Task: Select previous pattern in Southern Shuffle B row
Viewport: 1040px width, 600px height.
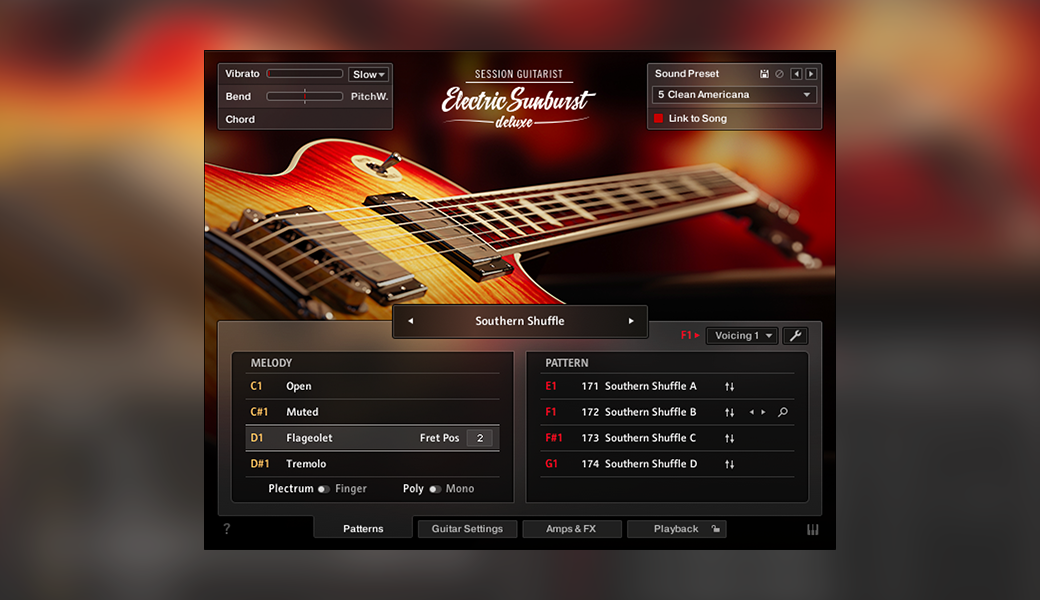Action: [x=751, y=412]
